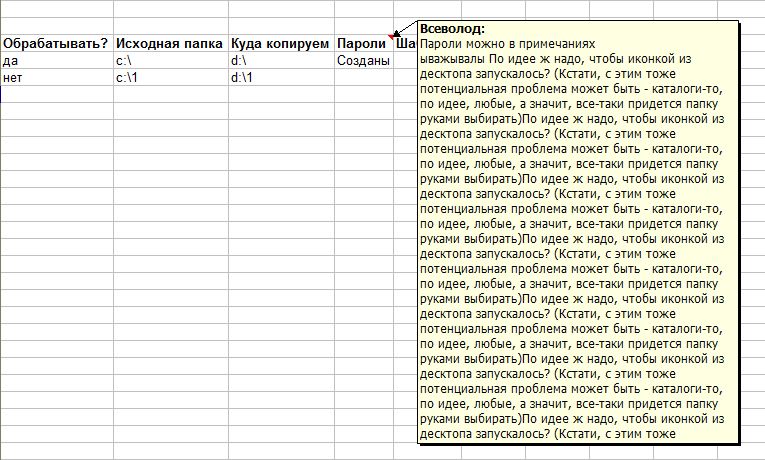The width and height of the screenshot is (765, 460).
Task: Select the 'Пароли' header cell
Action: pyautogui.click(x=364, y=43)
